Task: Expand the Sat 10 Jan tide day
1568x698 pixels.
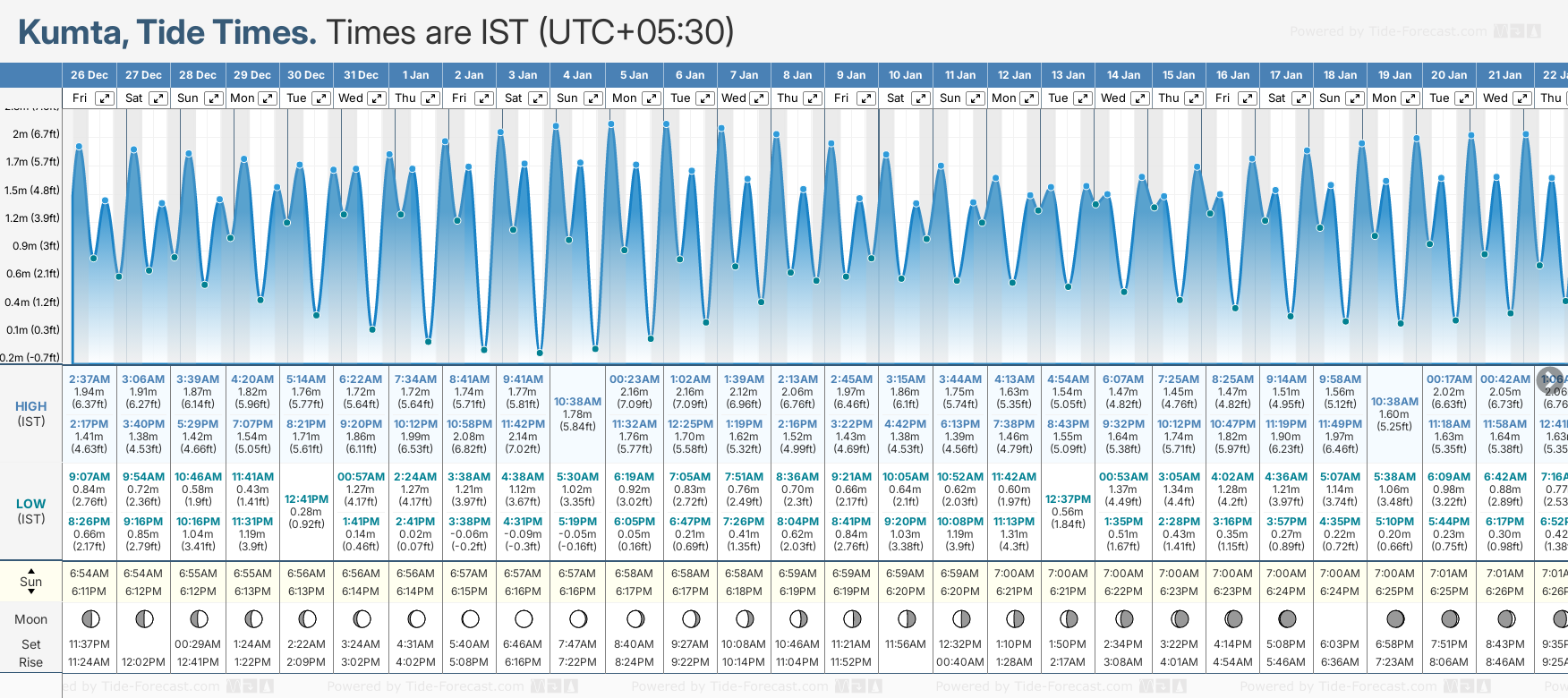Action: click(920, 98)
